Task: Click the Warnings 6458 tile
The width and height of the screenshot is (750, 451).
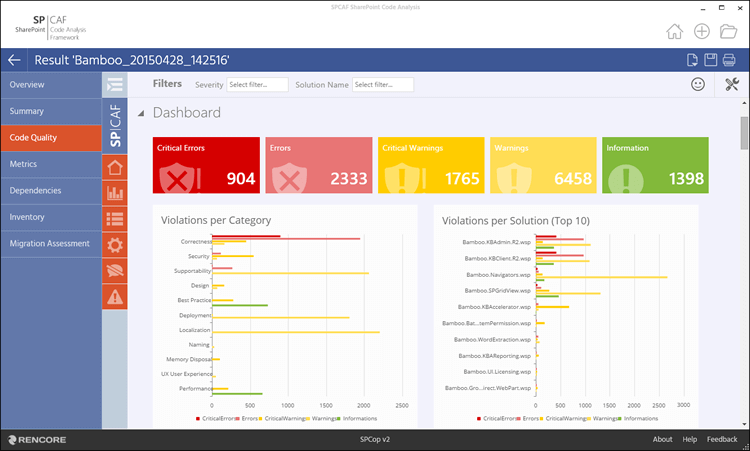Action: [543, 165]
